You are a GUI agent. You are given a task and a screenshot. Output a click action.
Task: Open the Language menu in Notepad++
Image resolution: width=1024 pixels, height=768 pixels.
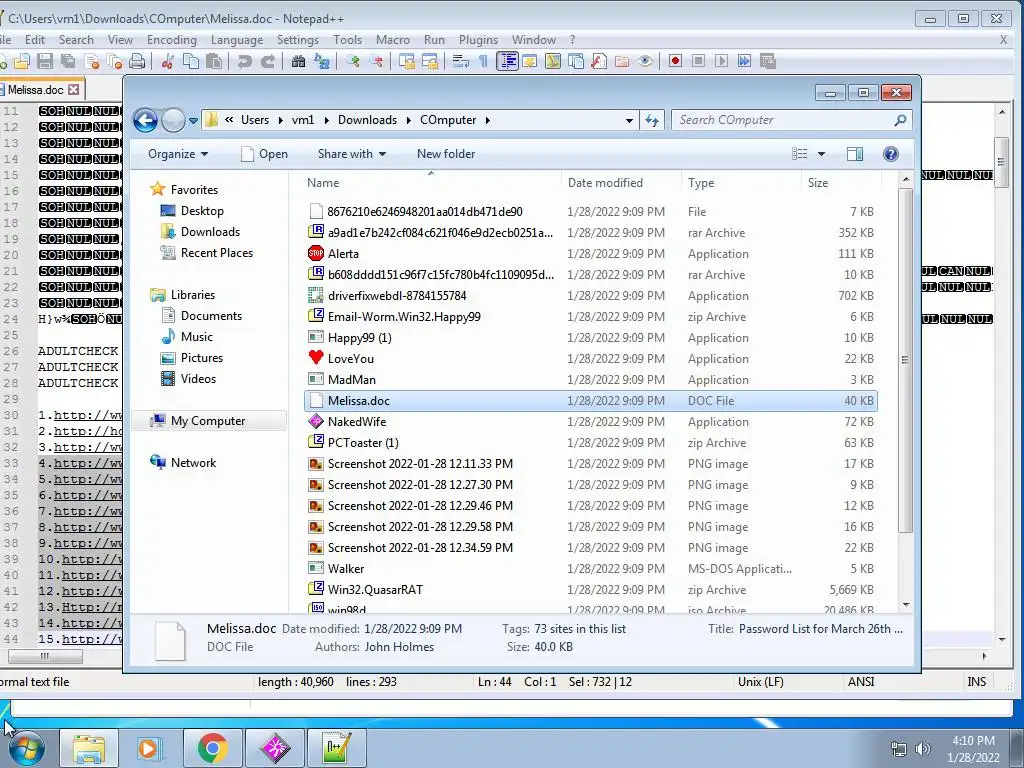pyautogui.click(x=236, y=40)
